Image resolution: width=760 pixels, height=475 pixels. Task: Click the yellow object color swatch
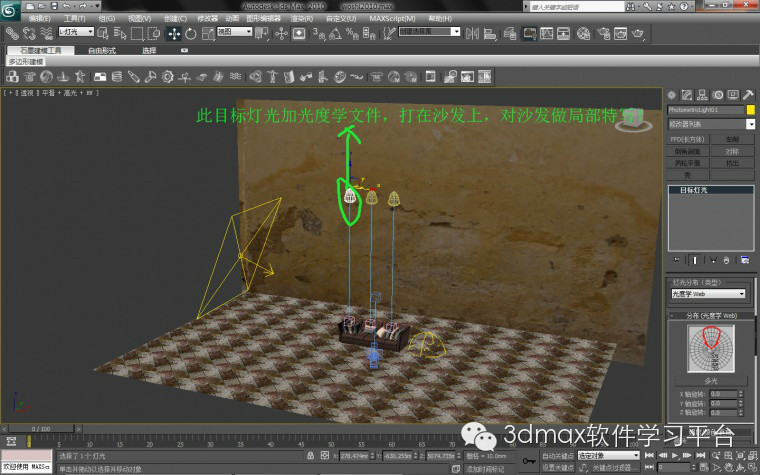tap(750, 110)
